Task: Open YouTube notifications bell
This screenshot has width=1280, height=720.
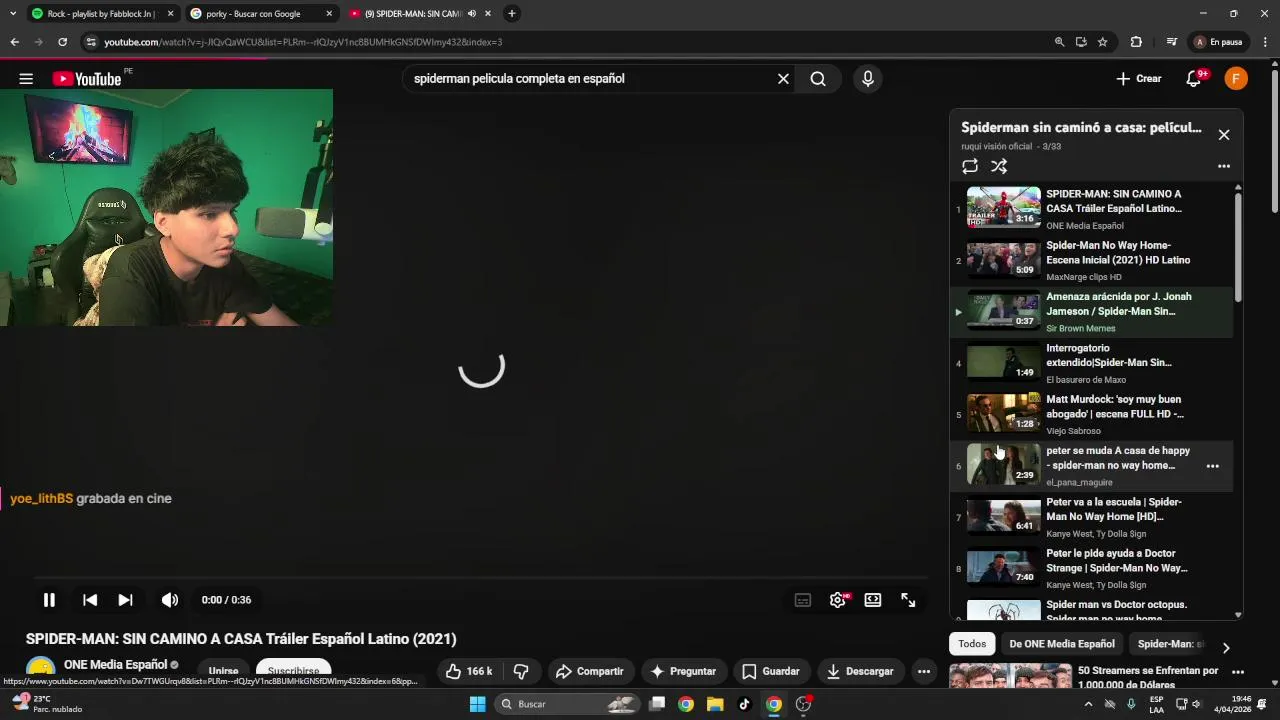Action: pyautogui.click(x=1193, y=79)
